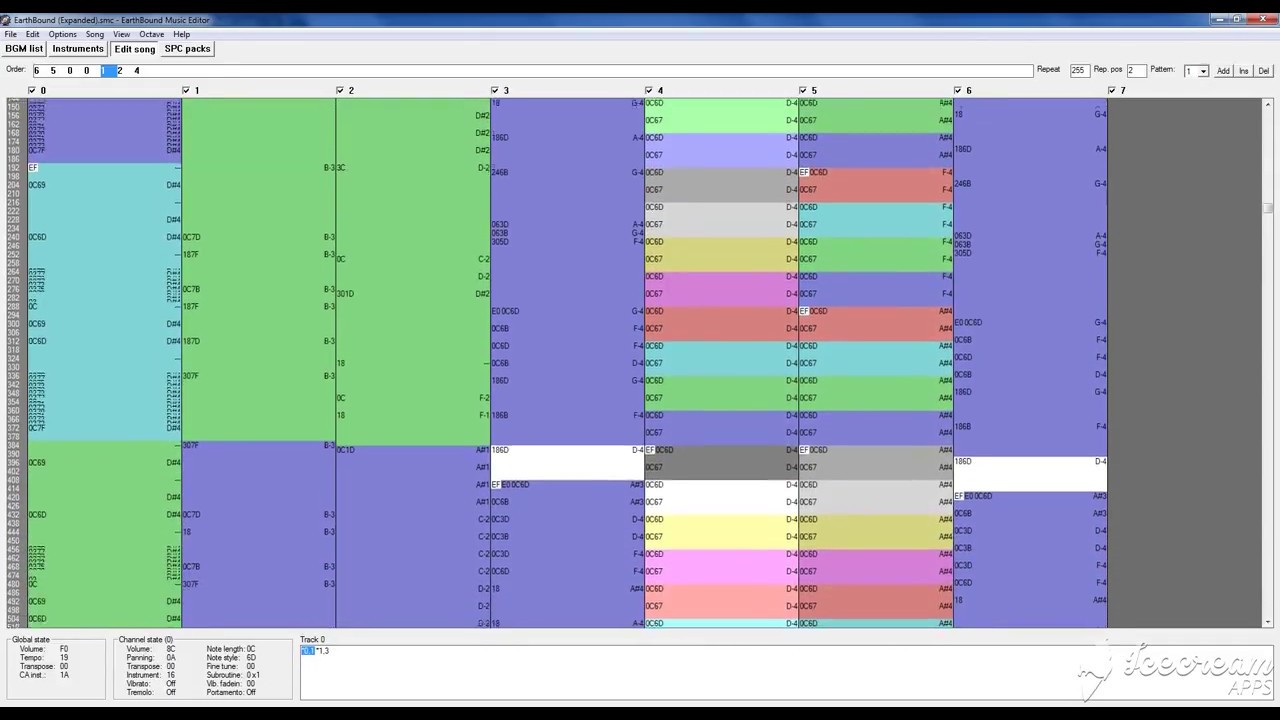Click the pattern editor vertical scrollbar thumb

pos(1268,208)
